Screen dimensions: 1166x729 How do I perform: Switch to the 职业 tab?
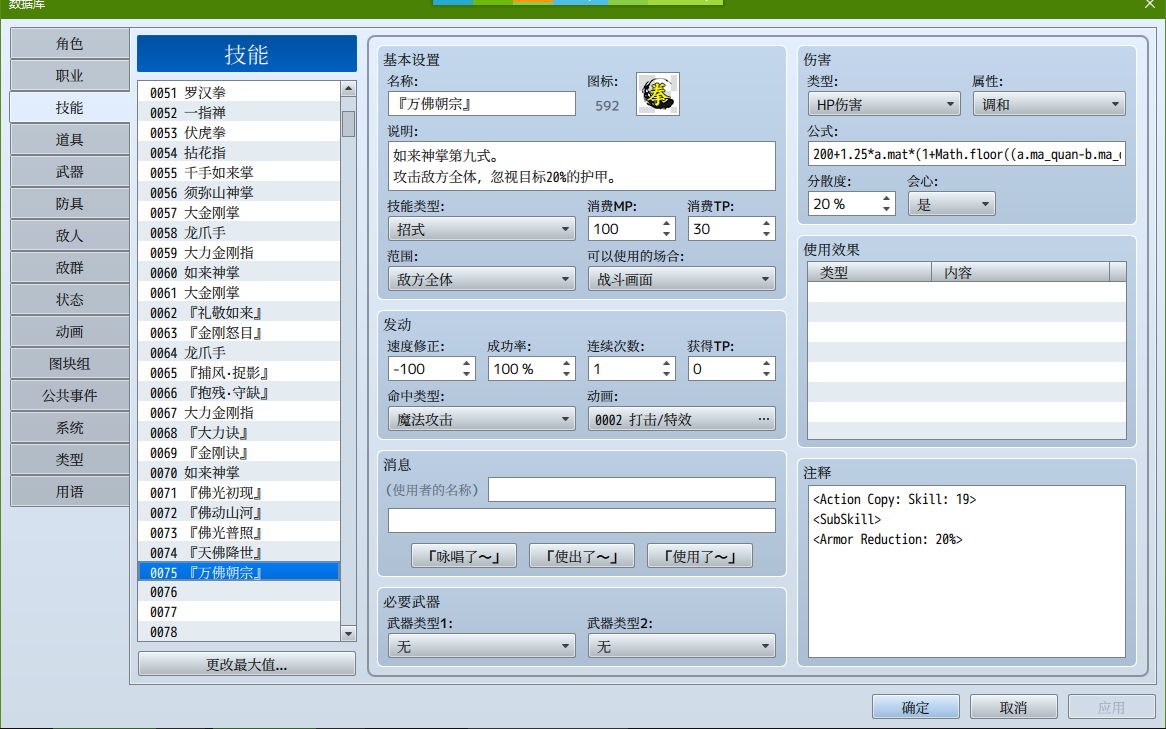69,76
